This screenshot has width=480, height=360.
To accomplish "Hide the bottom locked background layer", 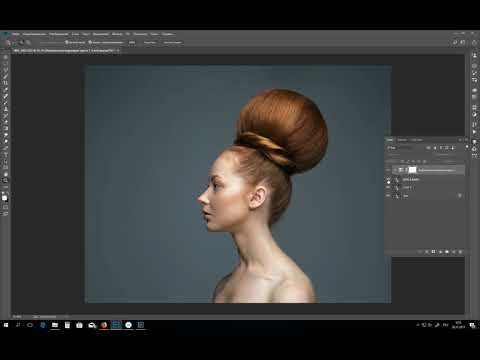I will [388, 196].
